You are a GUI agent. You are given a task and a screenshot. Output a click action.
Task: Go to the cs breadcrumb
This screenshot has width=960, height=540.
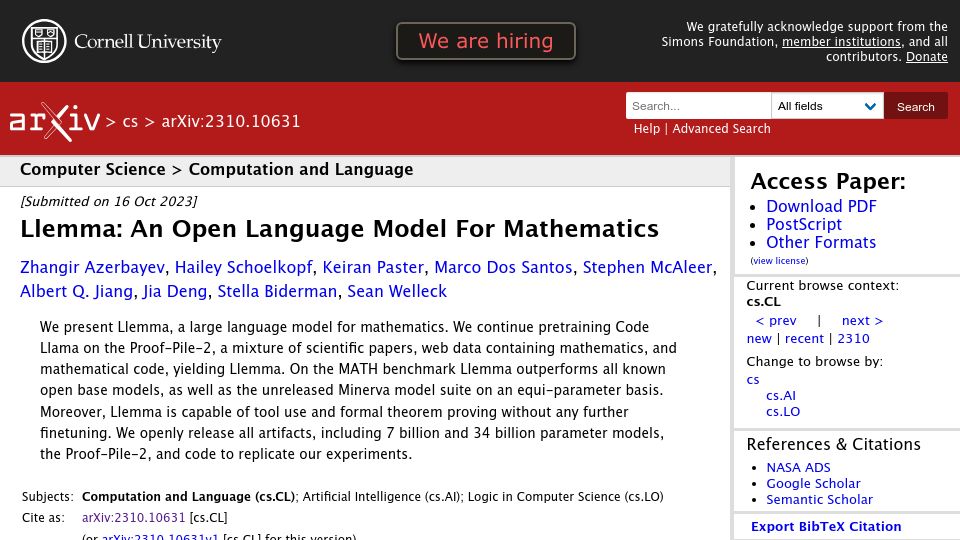tap(130, 121)
